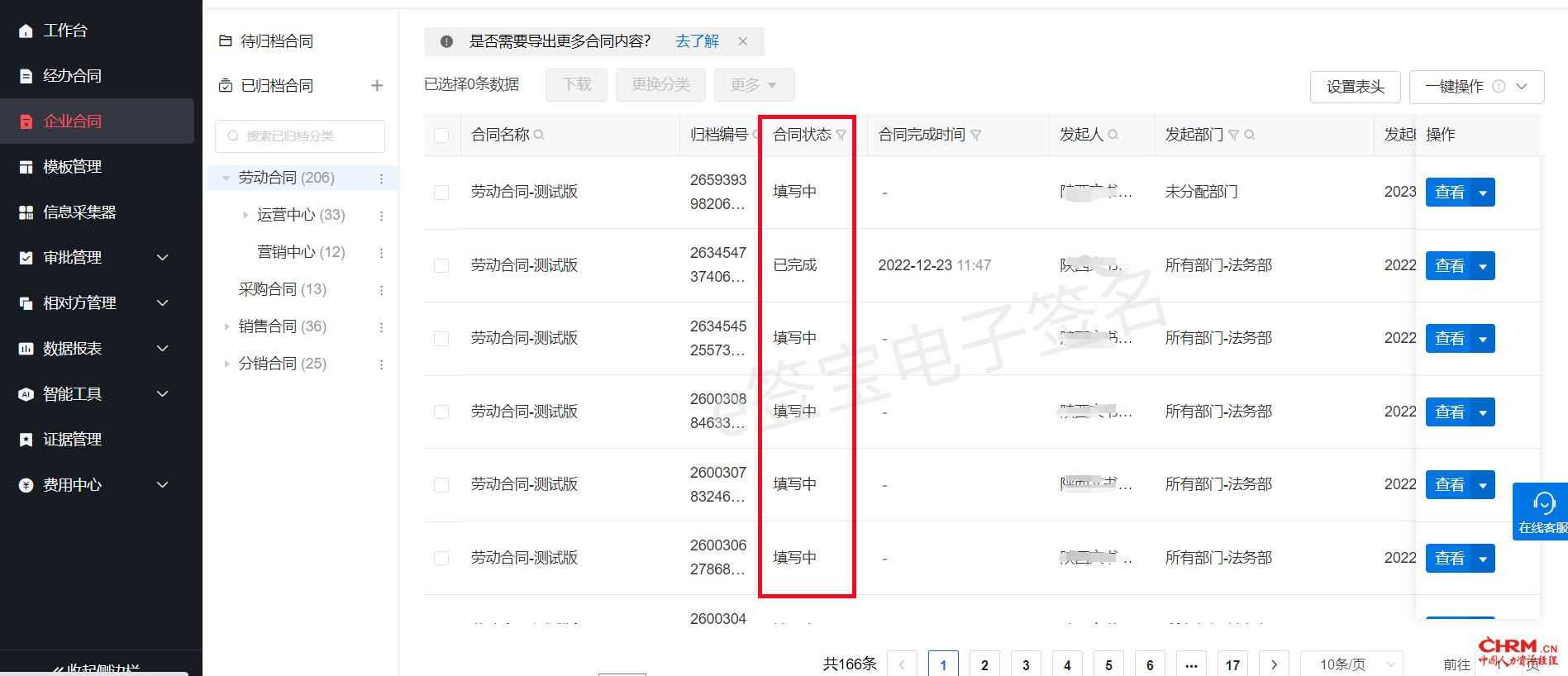Focus the 搜索已归档分类 search field
Image resolution: width=1568 pixels, height=676 pixels.
point(300,136)
